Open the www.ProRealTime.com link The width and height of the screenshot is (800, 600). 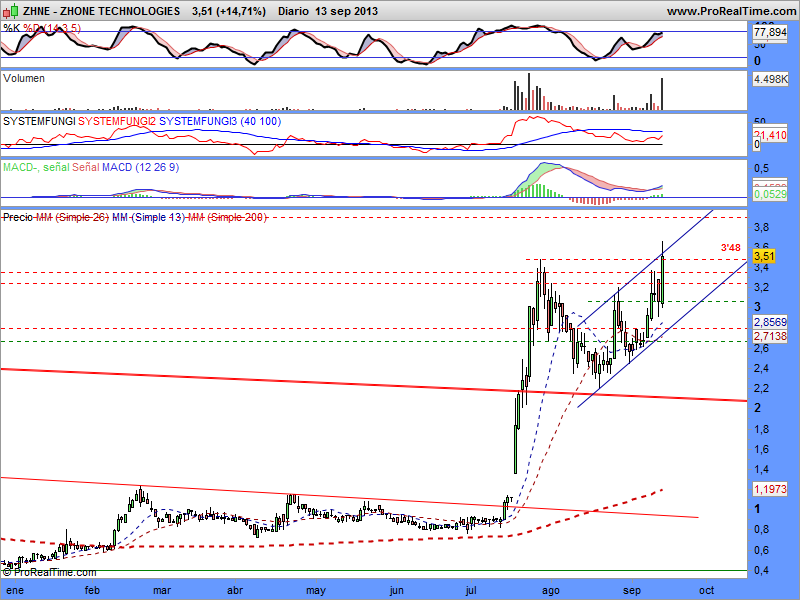[x=731, y=11]
